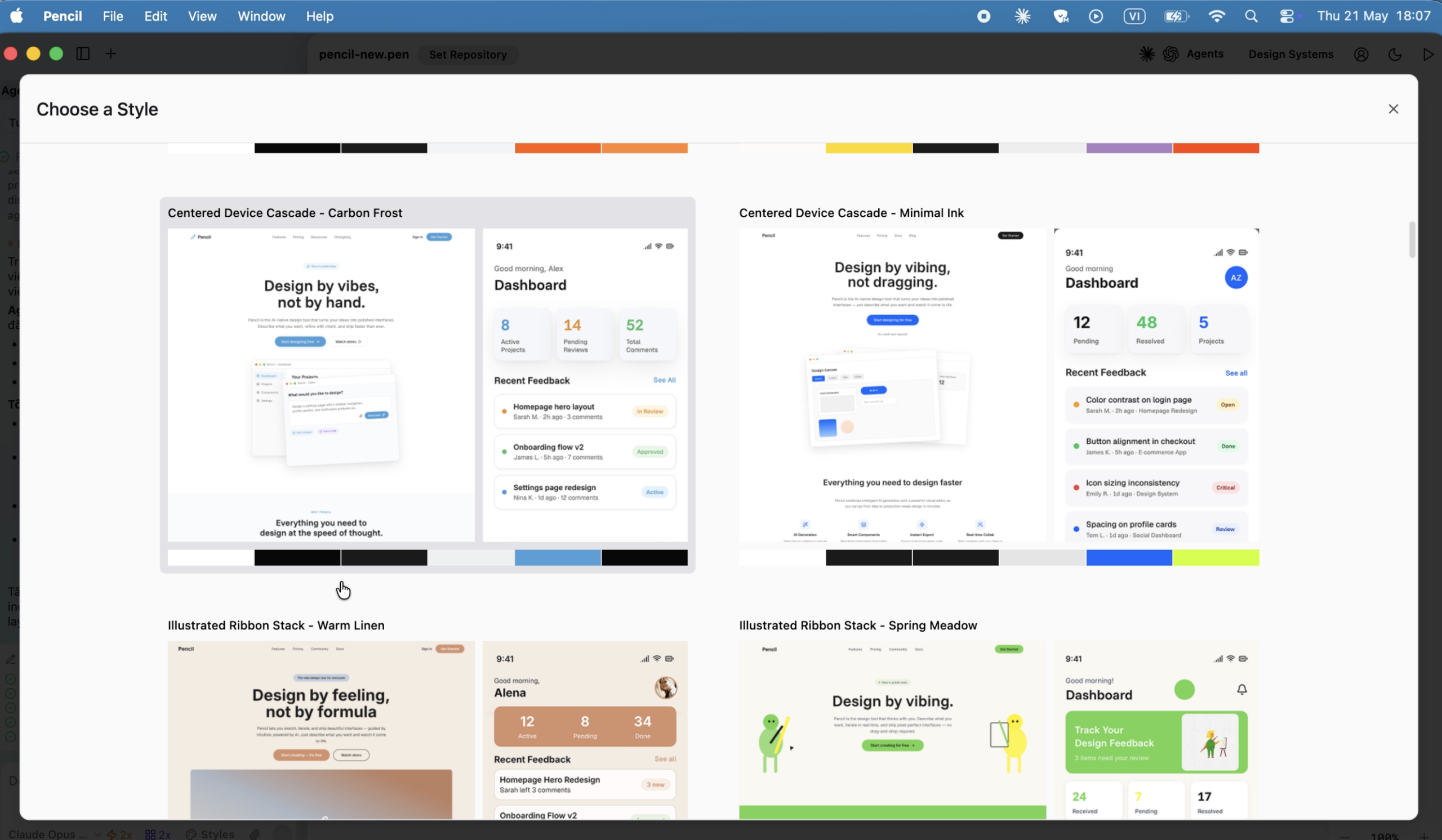Open the View menu
This screenshot has width=1442, height=840.
[202, 16]
